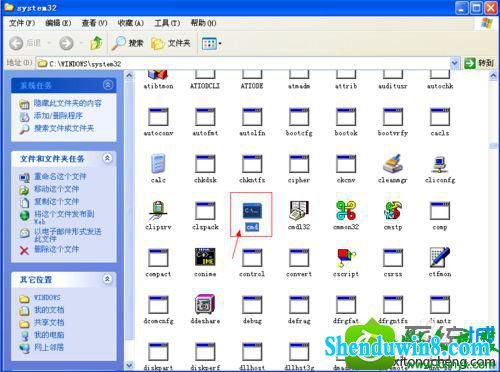Image resolution: width=500 pixels, height=372 pixels.
Task: Select the control file icon
Action: point(252,258)
